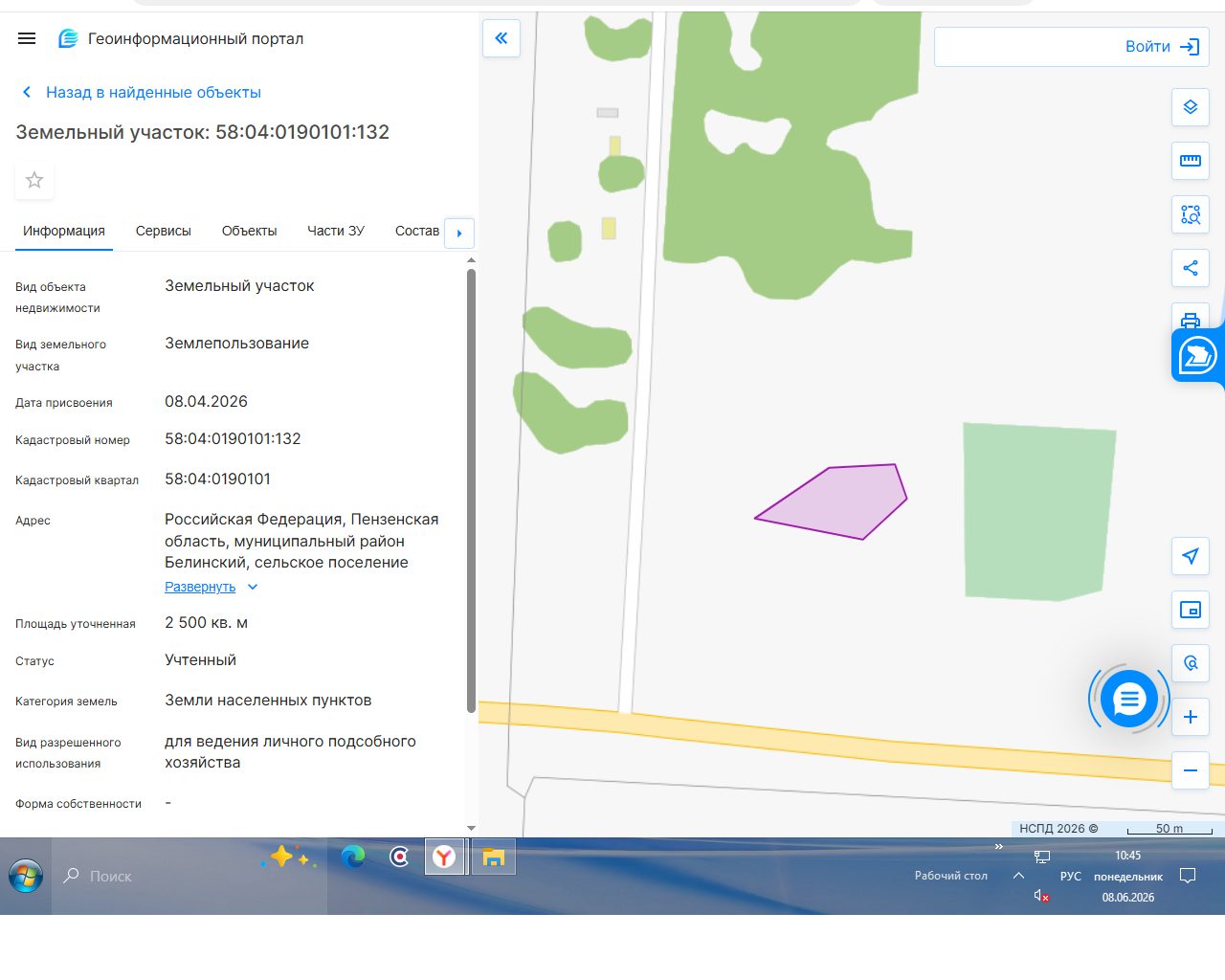Screen dimensions: 1225x980
Task: Toggle the overview minimap button
Action: (x=1191, y=610)
